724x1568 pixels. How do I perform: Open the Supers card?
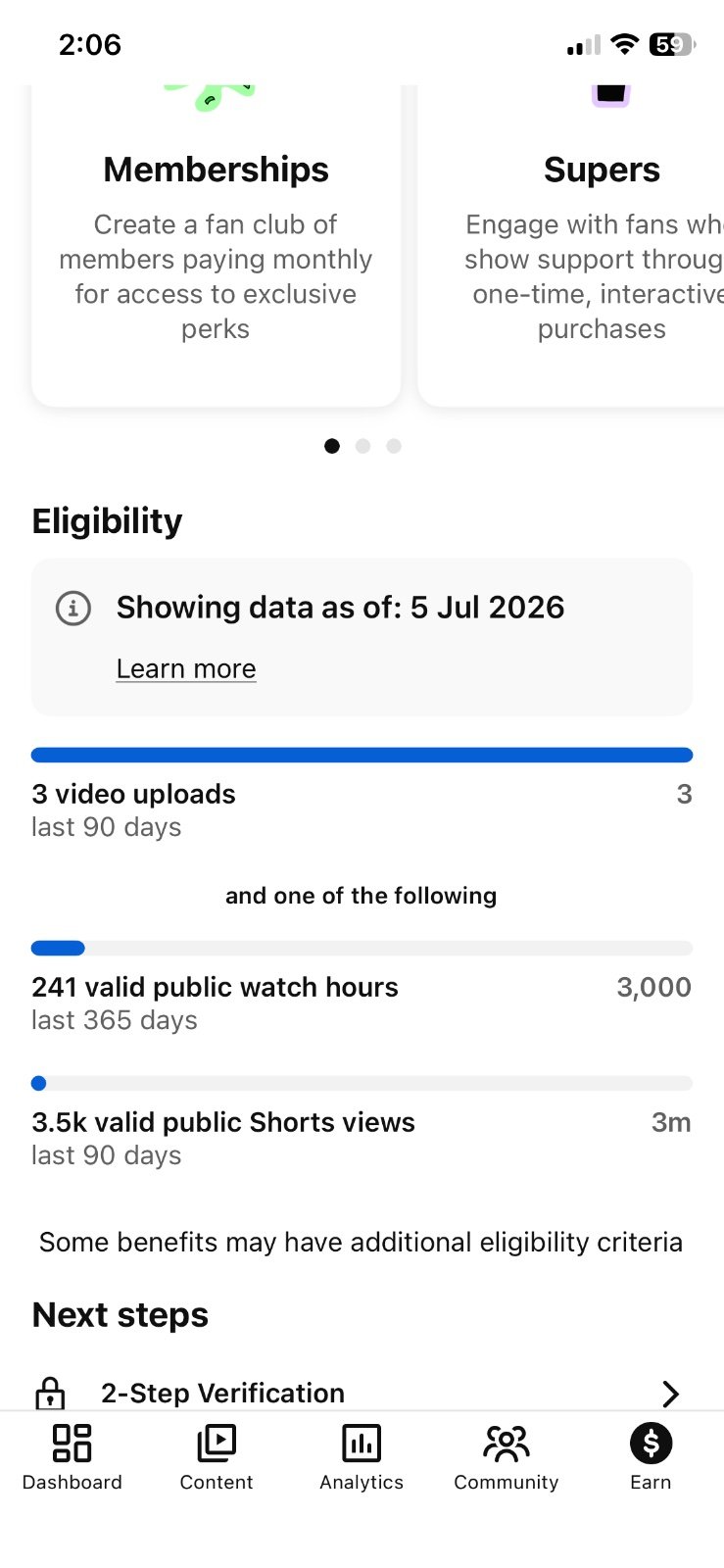coord(571,245)
